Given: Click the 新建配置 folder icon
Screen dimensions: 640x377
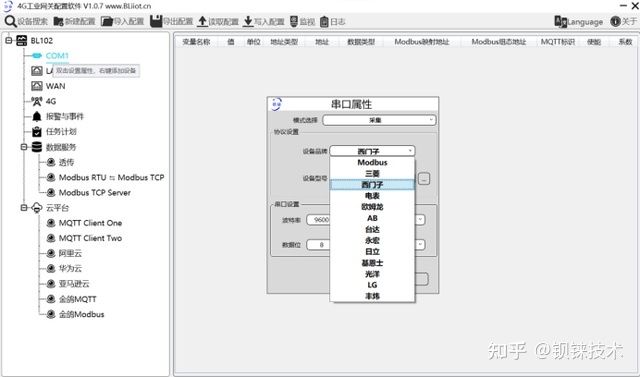Looking at the screenshot, I should 59,22.
